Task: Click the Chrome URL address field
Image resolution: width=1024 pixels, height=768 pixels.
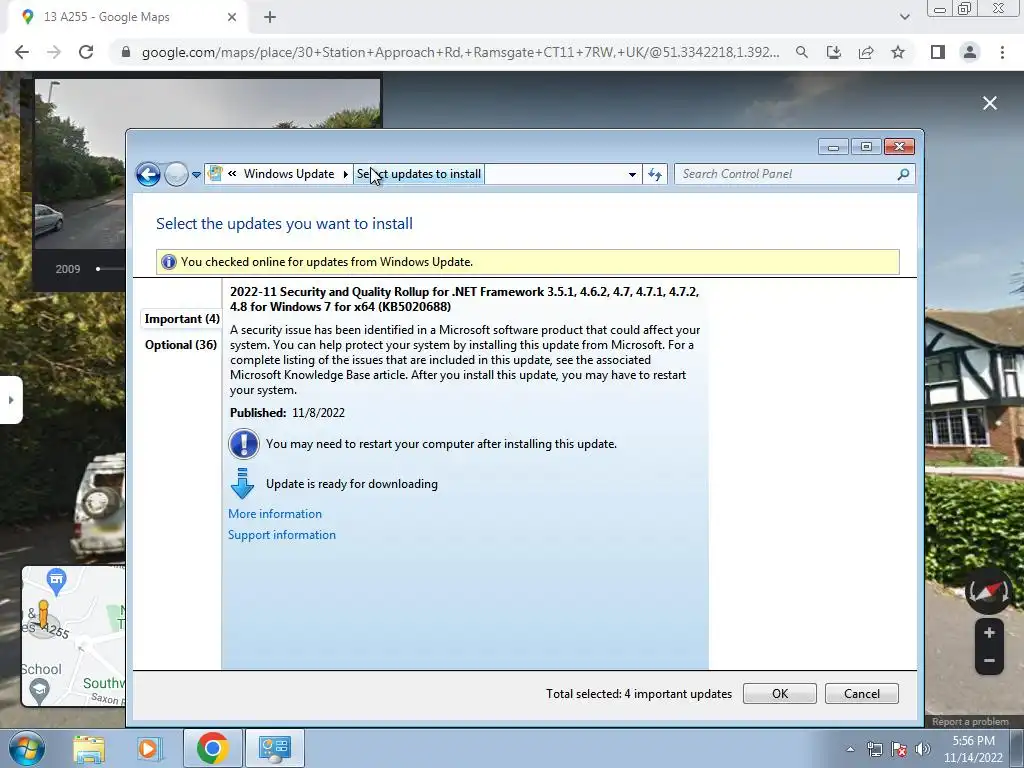Action: click(x=460, y=52)
